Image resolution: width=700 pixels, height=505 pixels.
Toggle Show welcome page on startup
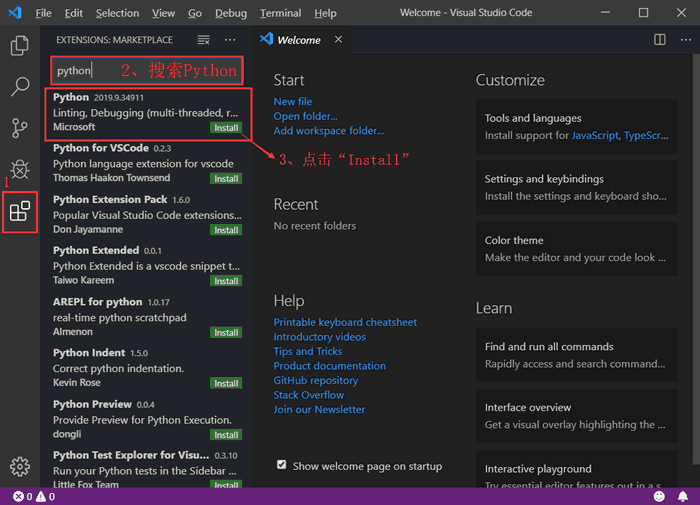pyautogui.click(x=282, y=465)
